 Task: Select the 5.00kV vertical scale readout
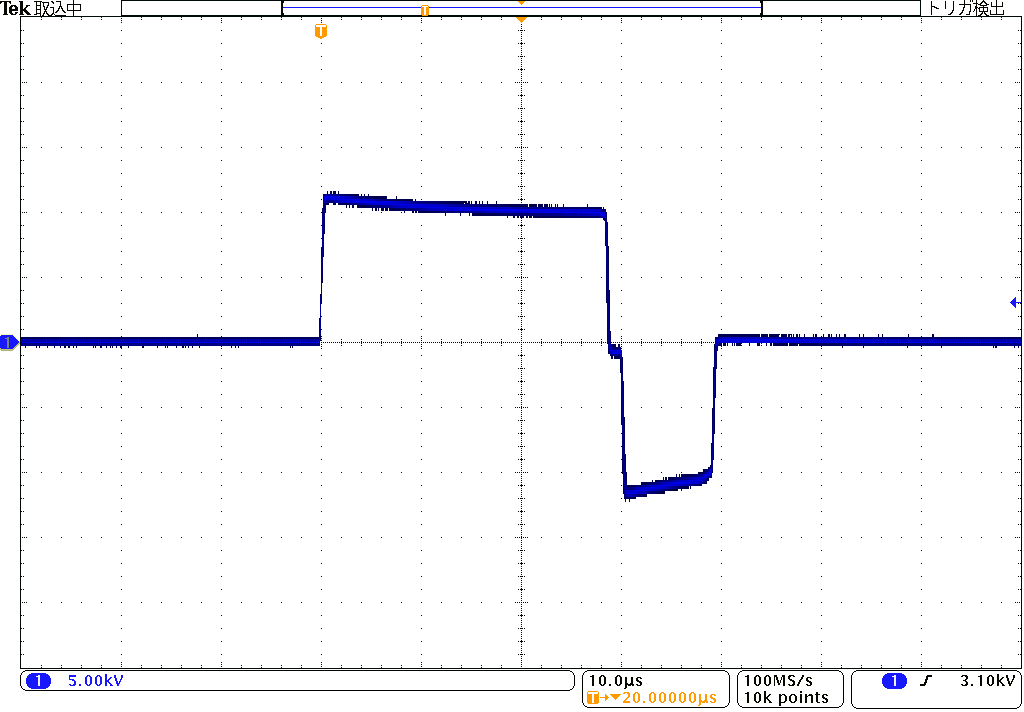coord(95,681)
